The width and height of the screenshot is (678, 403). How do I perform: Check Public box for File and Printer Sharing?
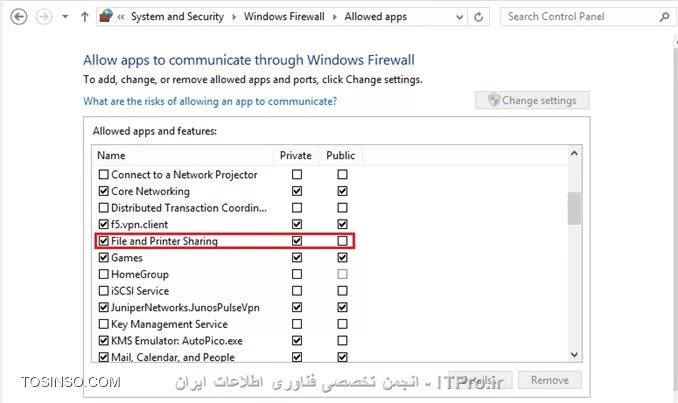342,241
